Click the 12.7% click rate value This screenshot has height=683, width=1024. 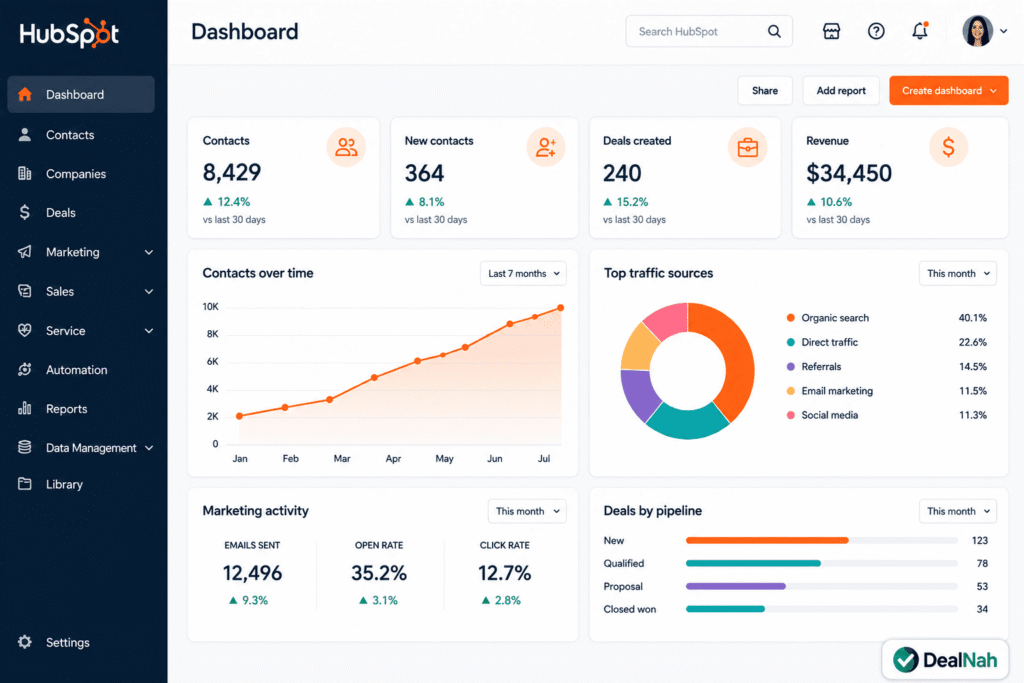click(504, 573)
